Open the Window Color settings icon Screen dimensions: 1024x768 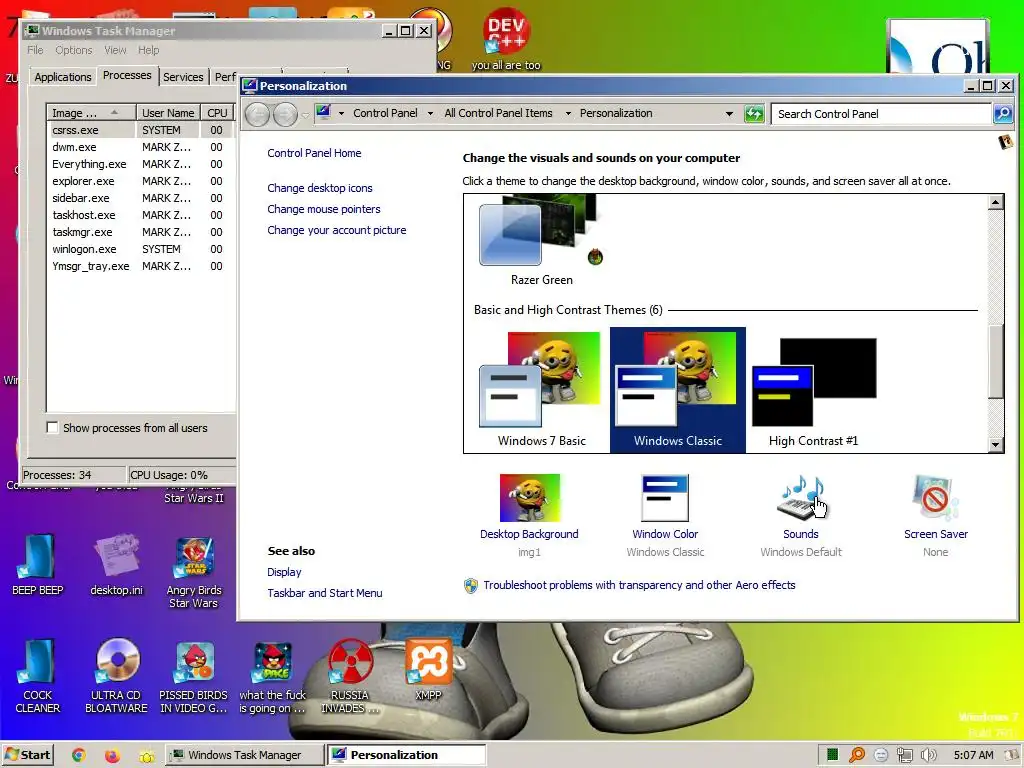click(x=665, y=498)
